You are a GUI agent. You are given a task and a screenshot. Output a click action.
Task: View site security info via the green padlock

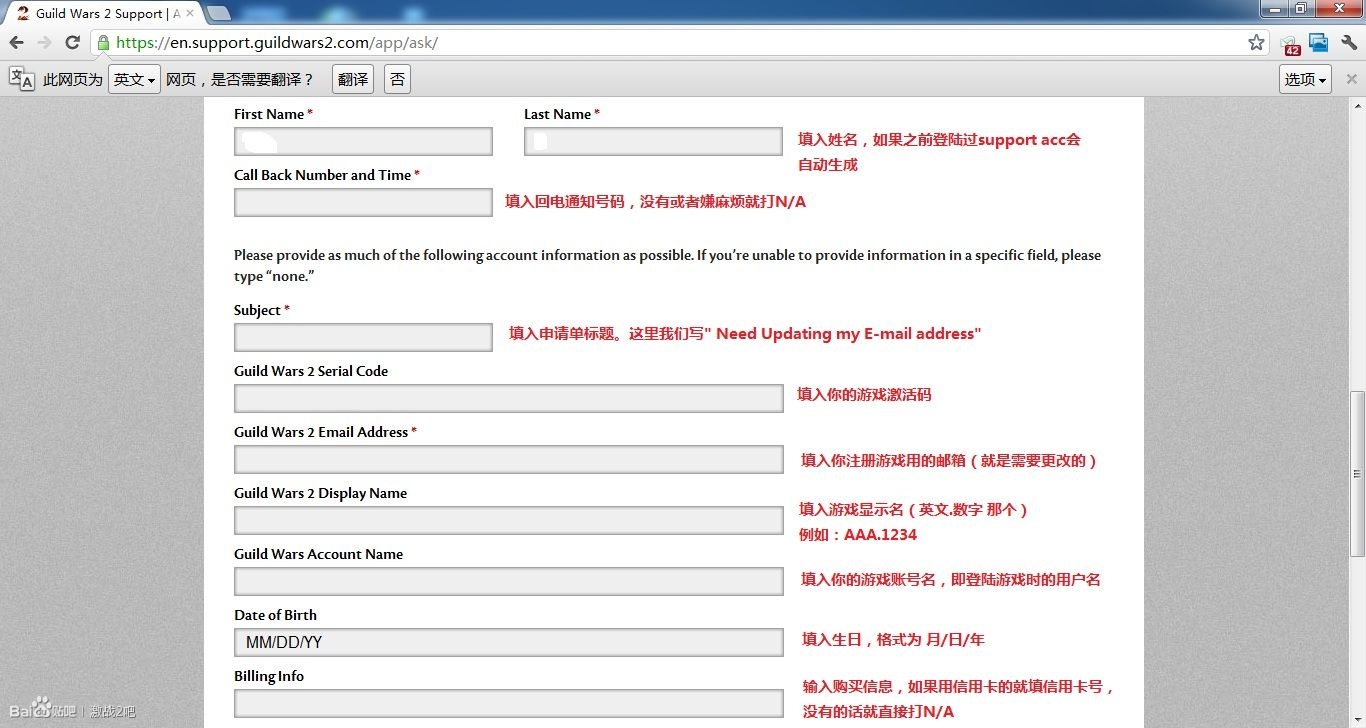[102, 43]
